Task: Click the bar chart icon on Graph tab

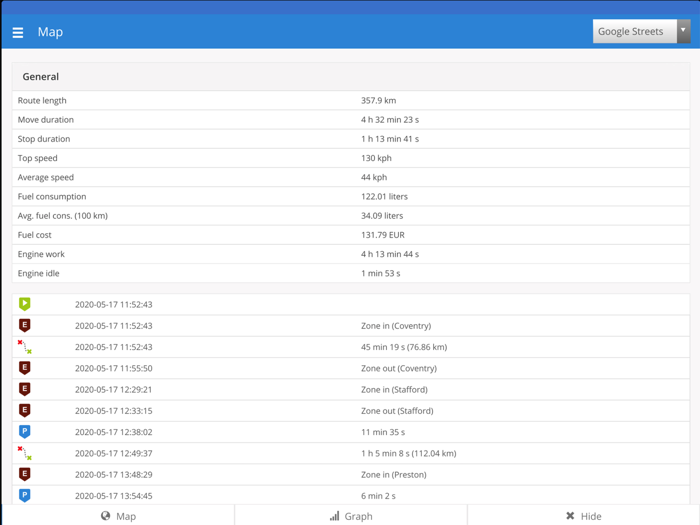Action: pyautogui.click(x=334, y=516)
